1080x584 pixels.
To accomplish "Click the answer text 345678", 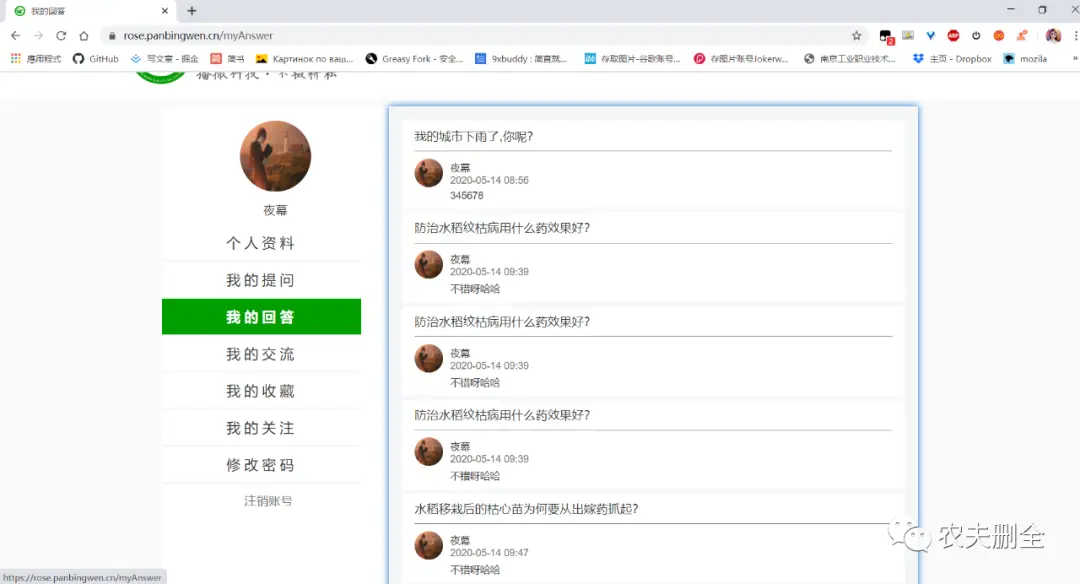I will point(467,196).
